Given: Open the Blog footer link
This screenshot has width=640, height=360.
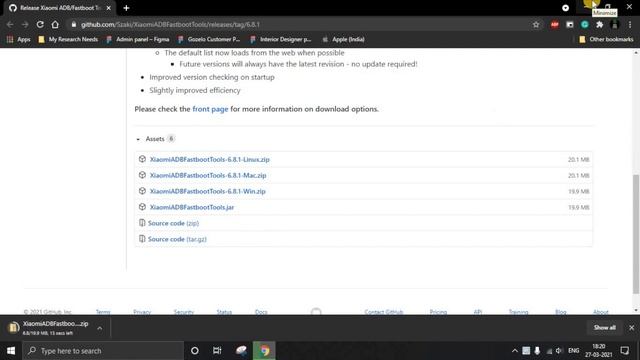Looking at the screenshot, I should [561, 312].
